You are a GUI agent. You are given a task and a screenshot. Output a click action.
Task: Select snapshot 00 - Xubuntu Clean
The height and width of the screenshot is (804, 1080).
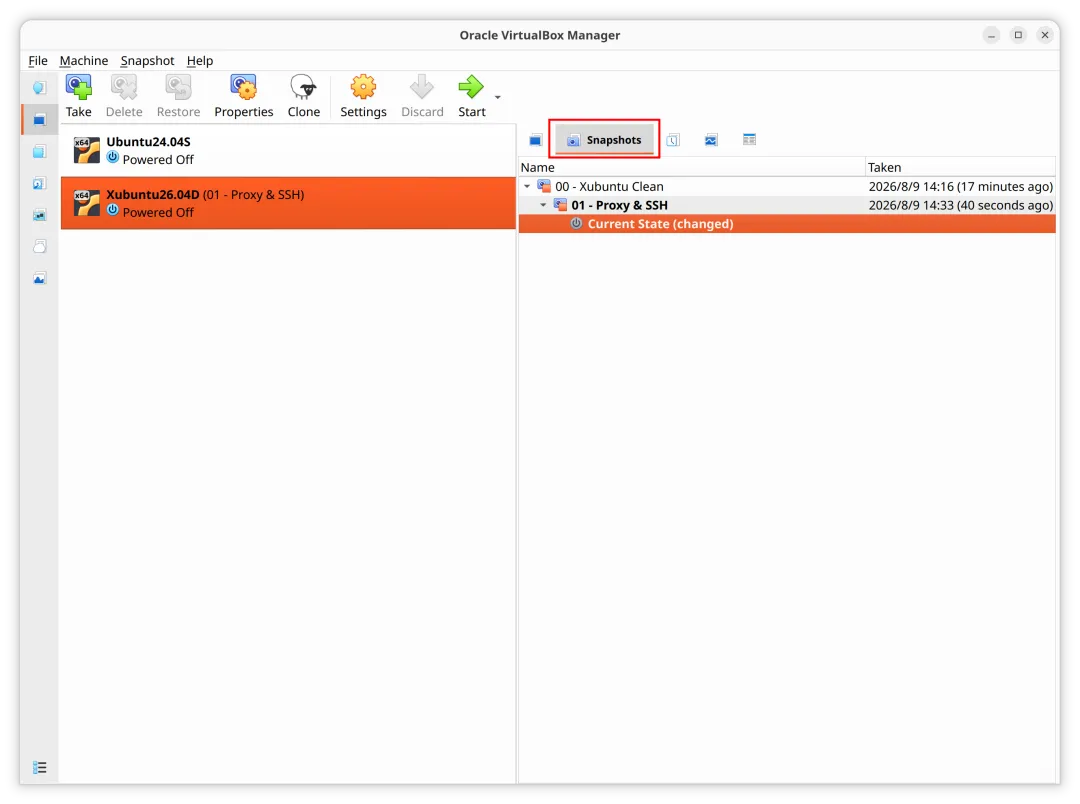tap(787, 186)
